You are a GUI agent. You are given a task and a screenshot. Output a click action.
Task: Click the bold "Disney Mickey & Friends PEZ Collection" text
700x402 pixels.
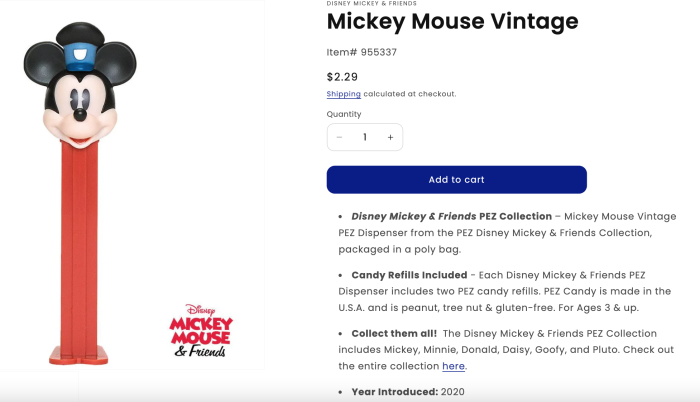pyautogui.click(x=451, y=216)
